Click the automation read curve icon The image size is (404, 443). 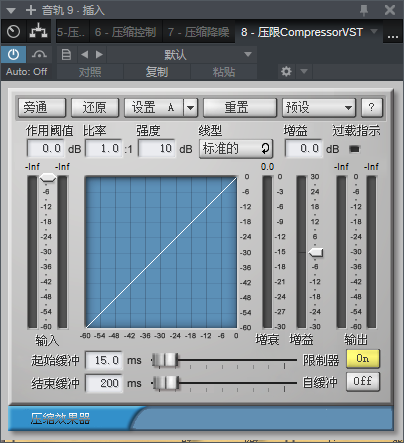pyautogui.click(x=39, y=54)
